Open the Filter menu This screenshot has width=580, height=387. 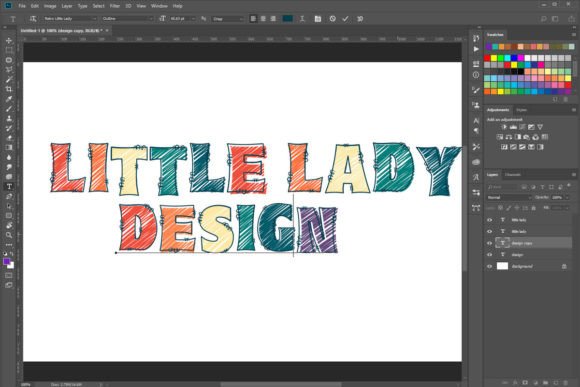click(115, 6)
